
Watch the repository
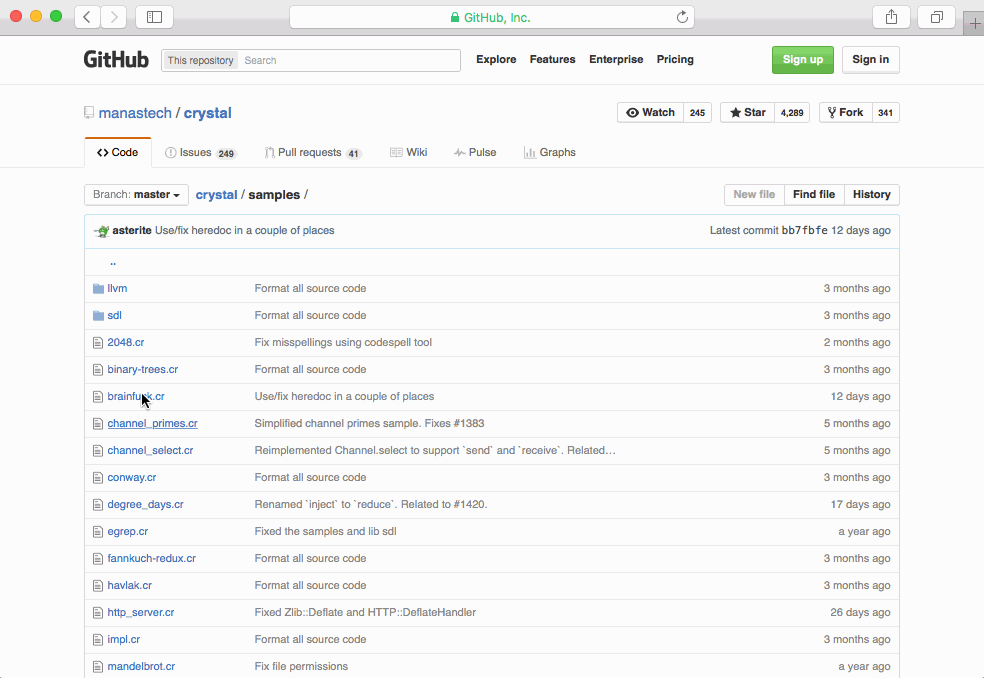pos(650,112)
